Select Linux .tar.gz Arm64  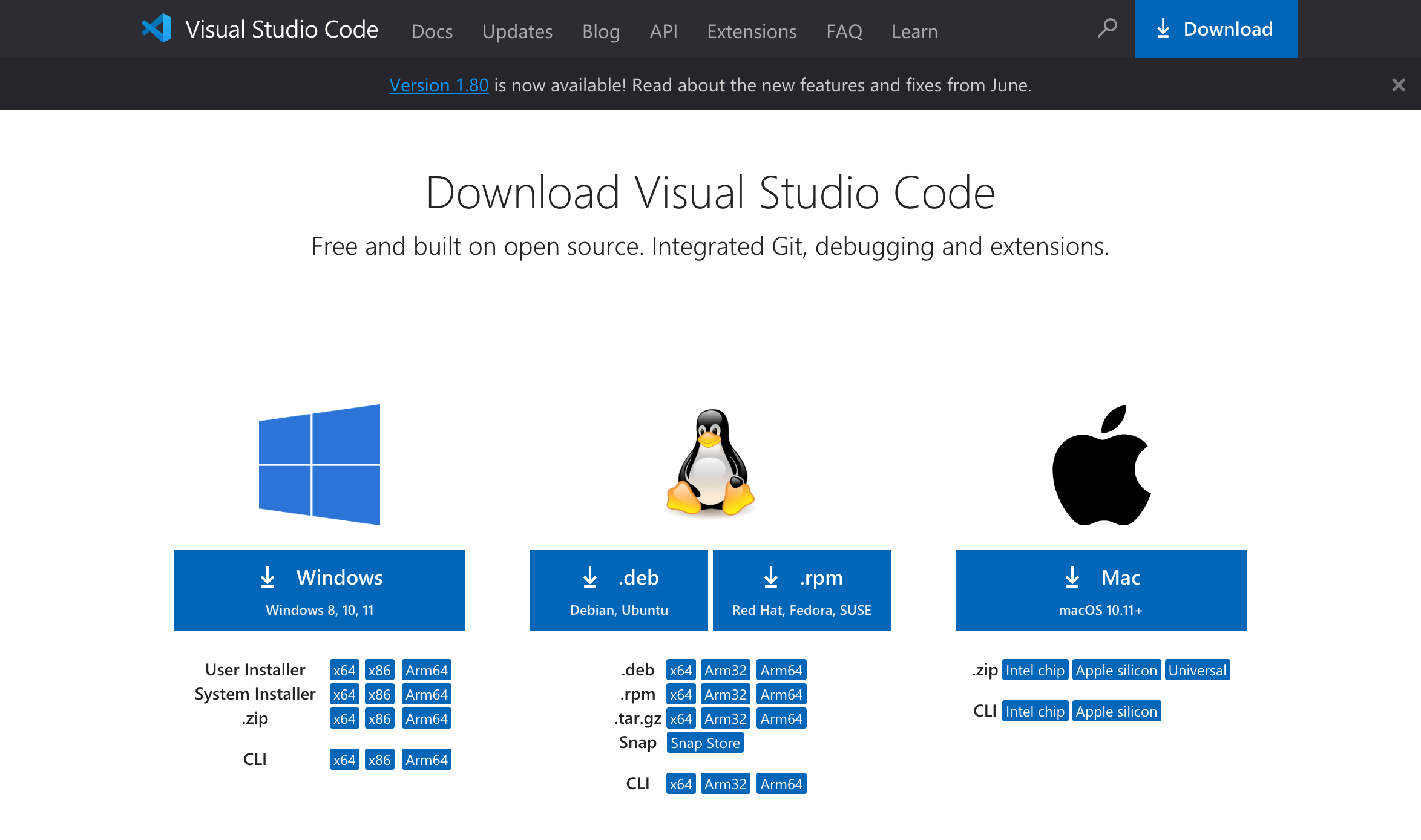[x=781, y=718]
